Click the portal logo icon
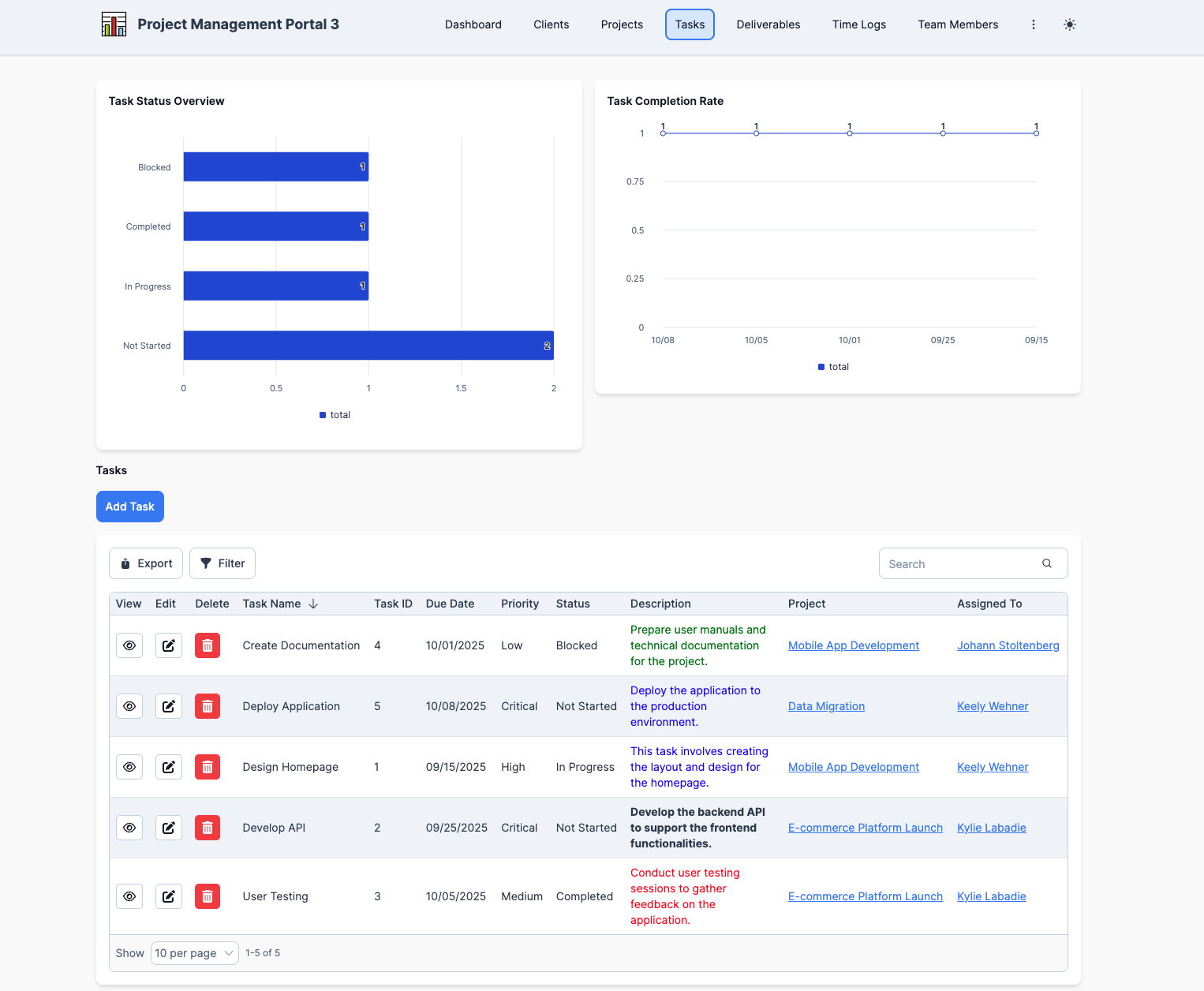 coord(114,24)
